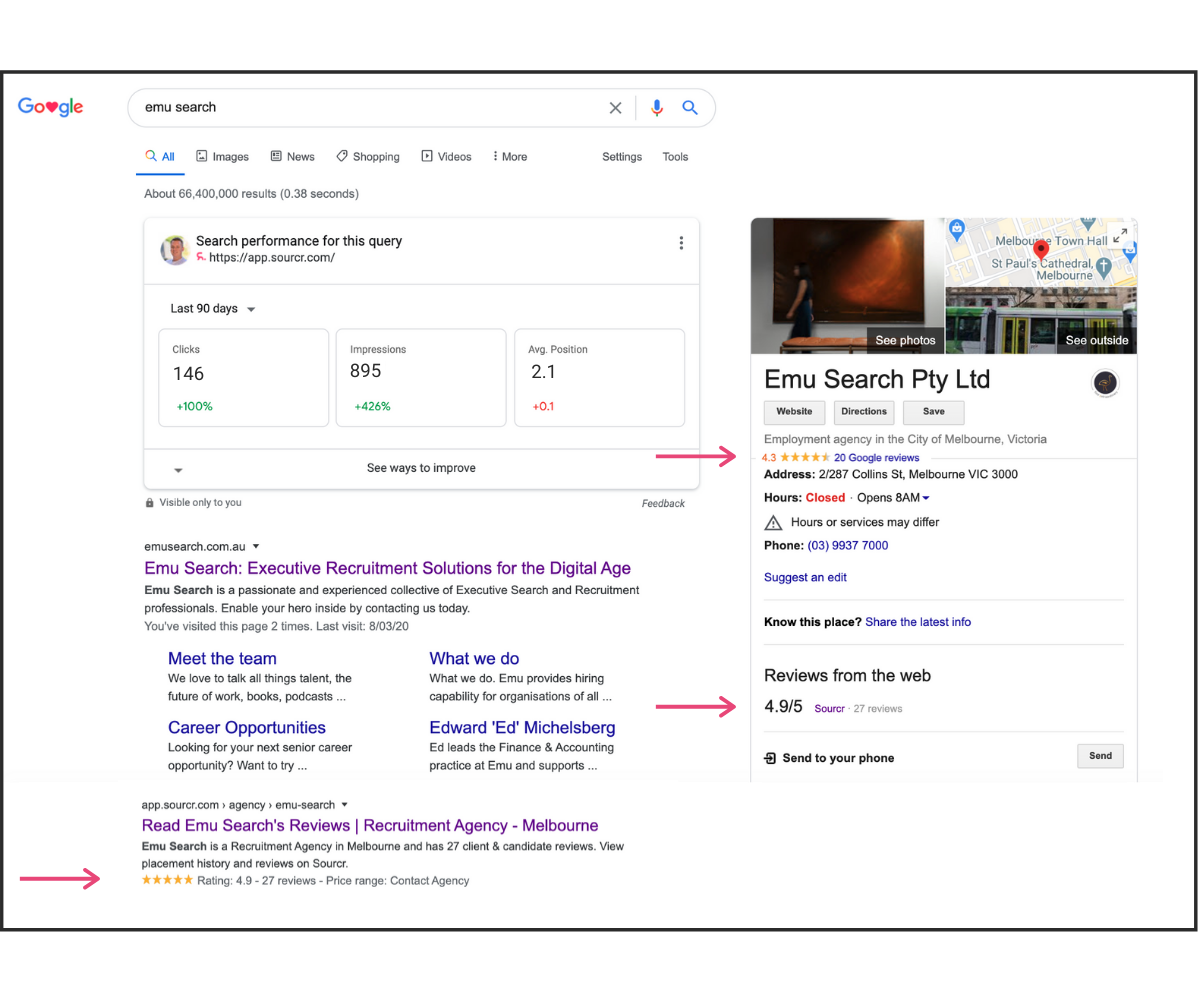Open the map thumbnail showing St Paul's Cathedral
Viewport: 1200px width, 1000px height.
click(x=1041, y=252)
